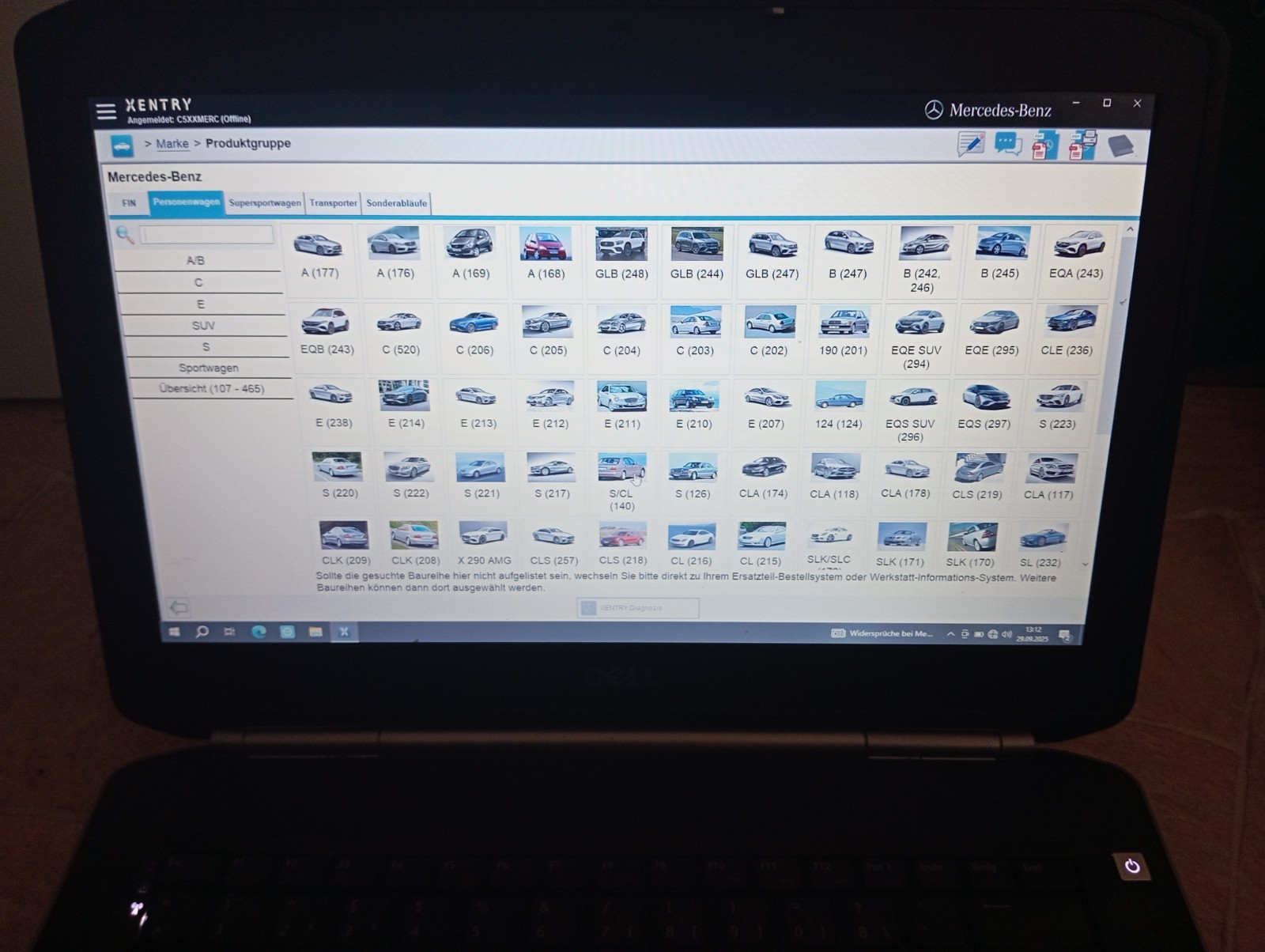
Task: Click the red PDF documents icon
Action: (1044, 145)
